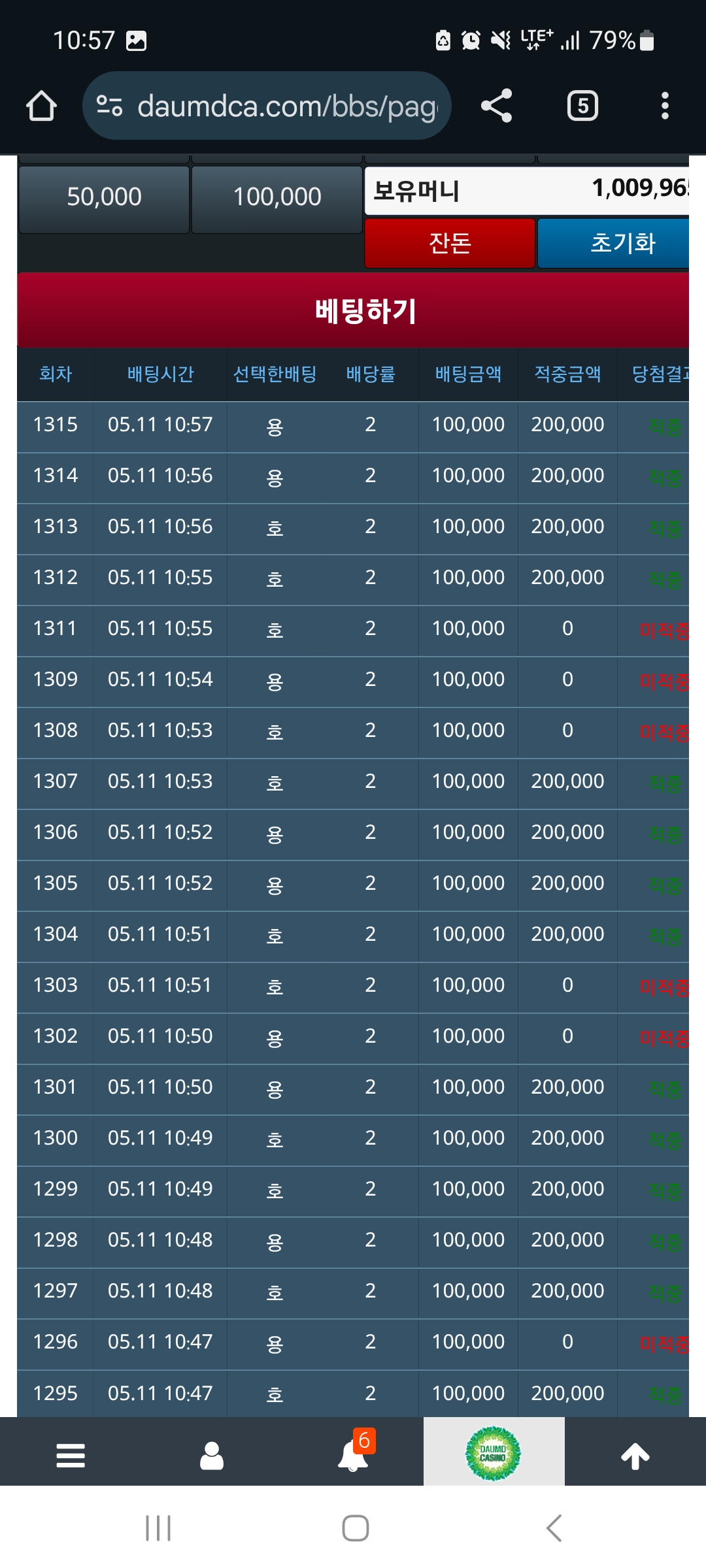Tap the alarm clock status icon
This screenshot has height=1568, width=706.
(471, 41)
